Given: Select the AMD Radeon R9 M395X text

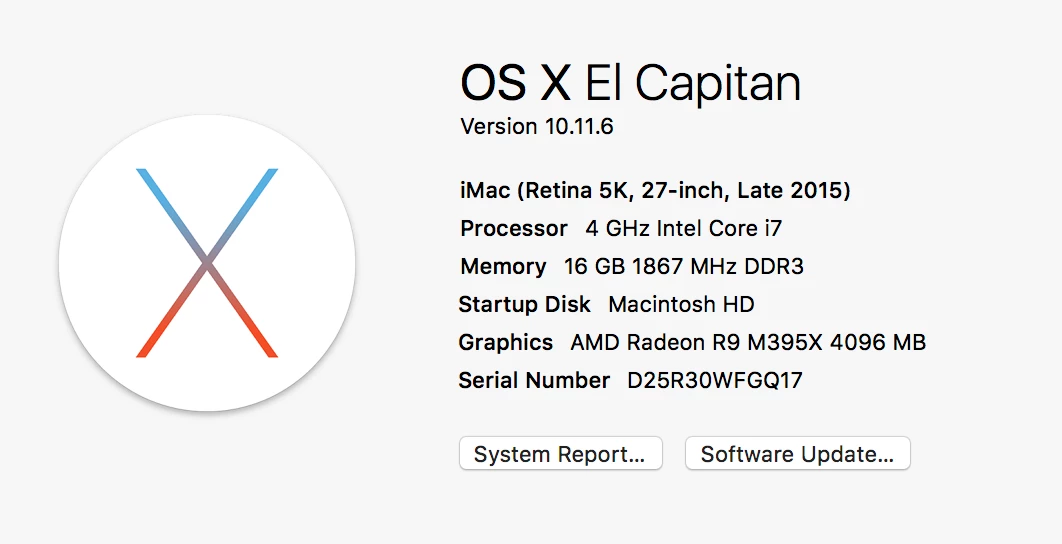Looking at the screenshot, I should tap(696, 342).
